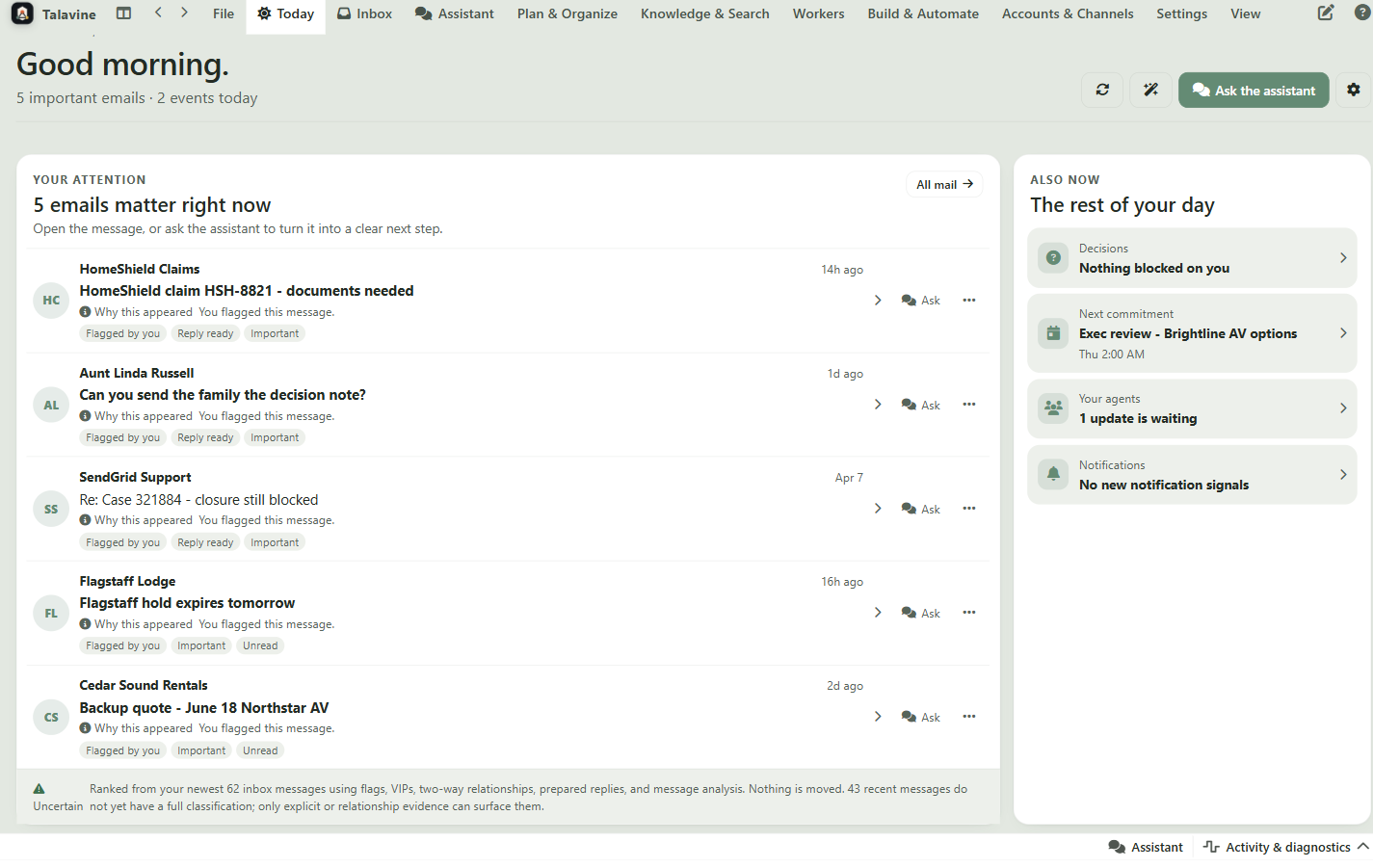
Task: Open All mail link
Action: 944,184
